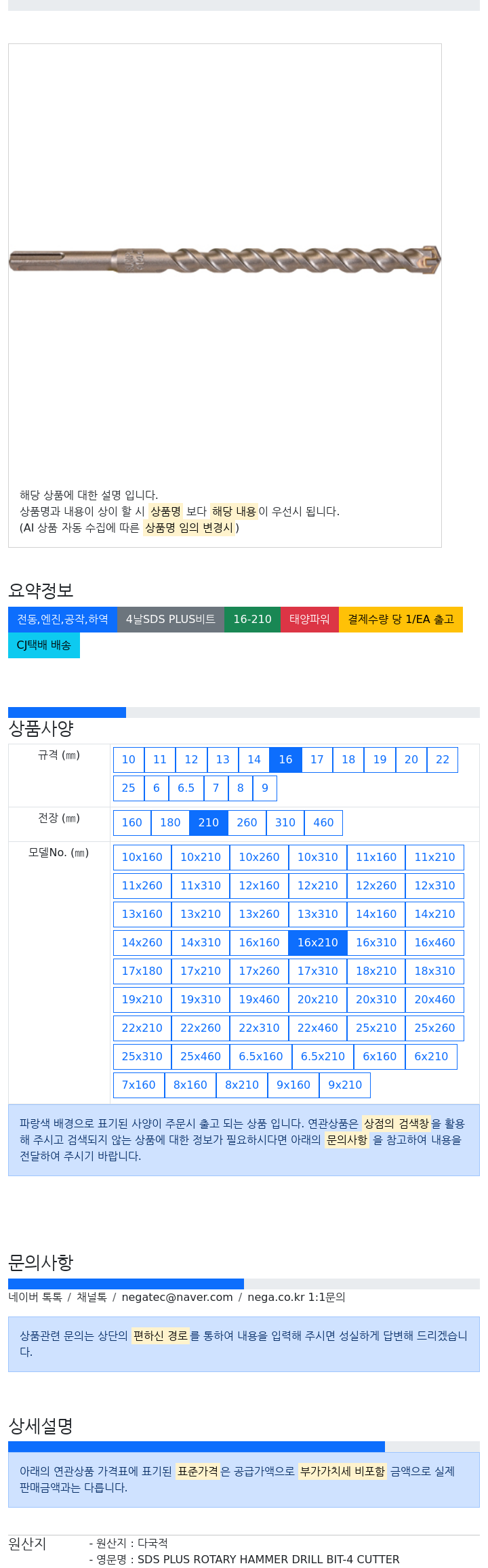This screenshot has width=488, height=1568.
Task: Open the negatec@naver.com email link
Action: click(x=177, y=1297)
